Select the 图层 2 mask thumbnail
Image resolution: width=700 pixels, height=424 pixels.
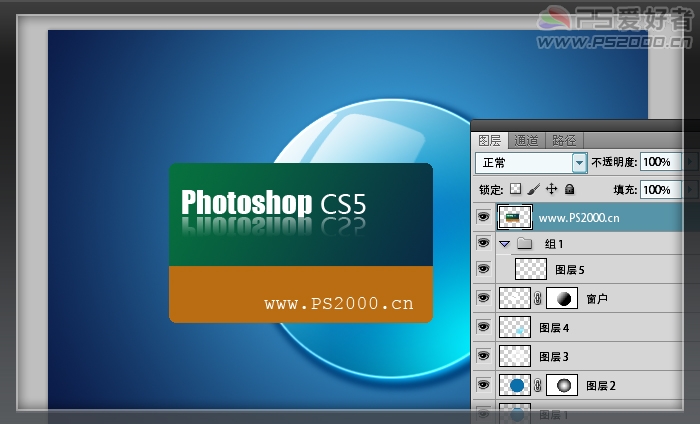point(562,385)
